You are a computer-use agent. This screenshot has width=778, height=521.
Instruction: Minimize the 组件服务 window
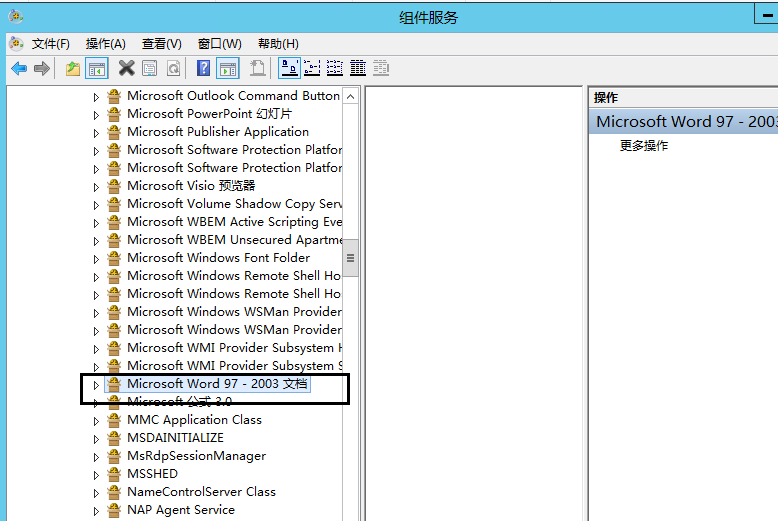[x=767, y=15]
